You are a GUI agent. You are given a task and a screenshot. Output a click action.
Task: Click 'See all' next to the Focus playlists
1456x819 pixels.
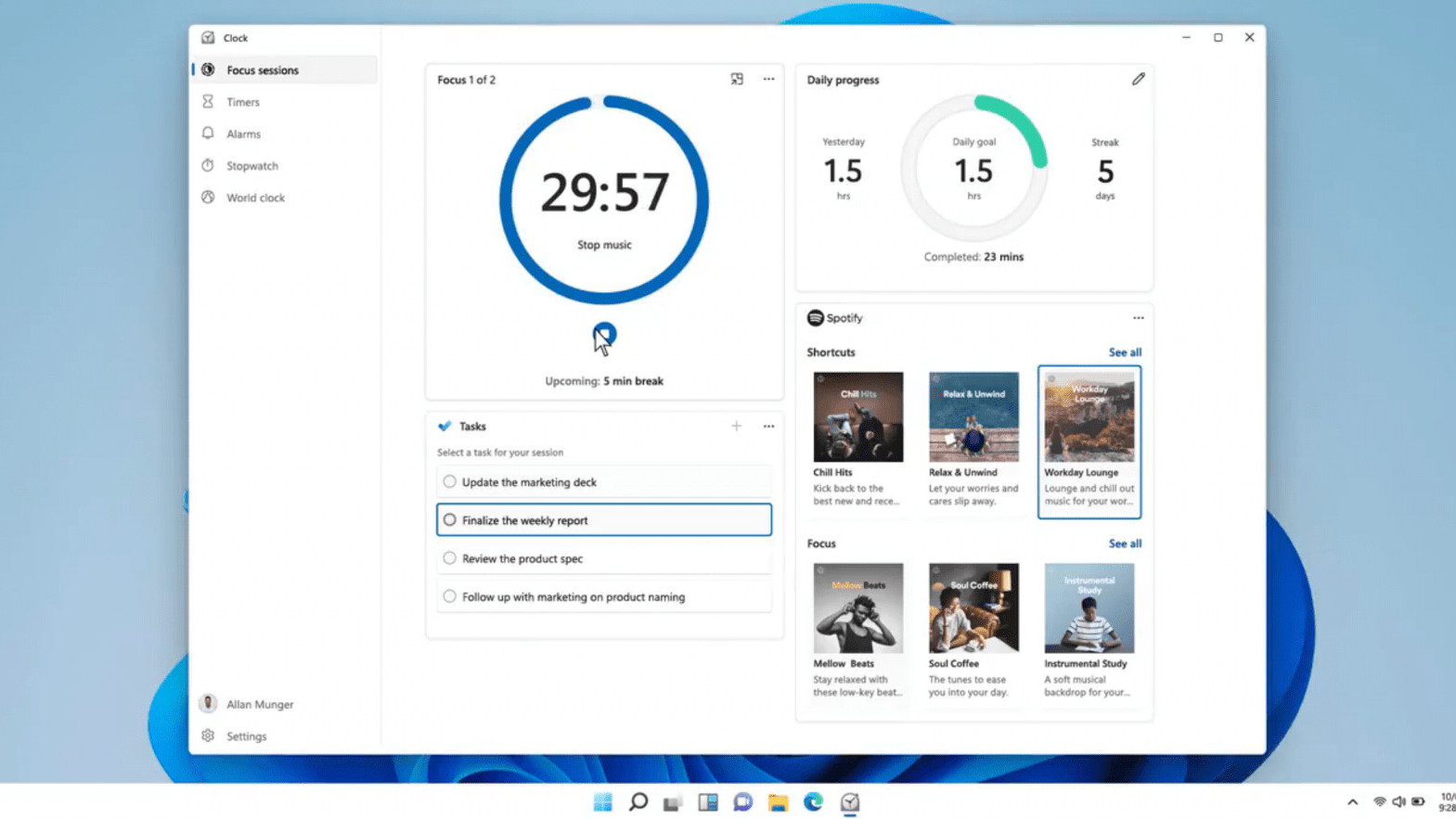click(1124, 544)
